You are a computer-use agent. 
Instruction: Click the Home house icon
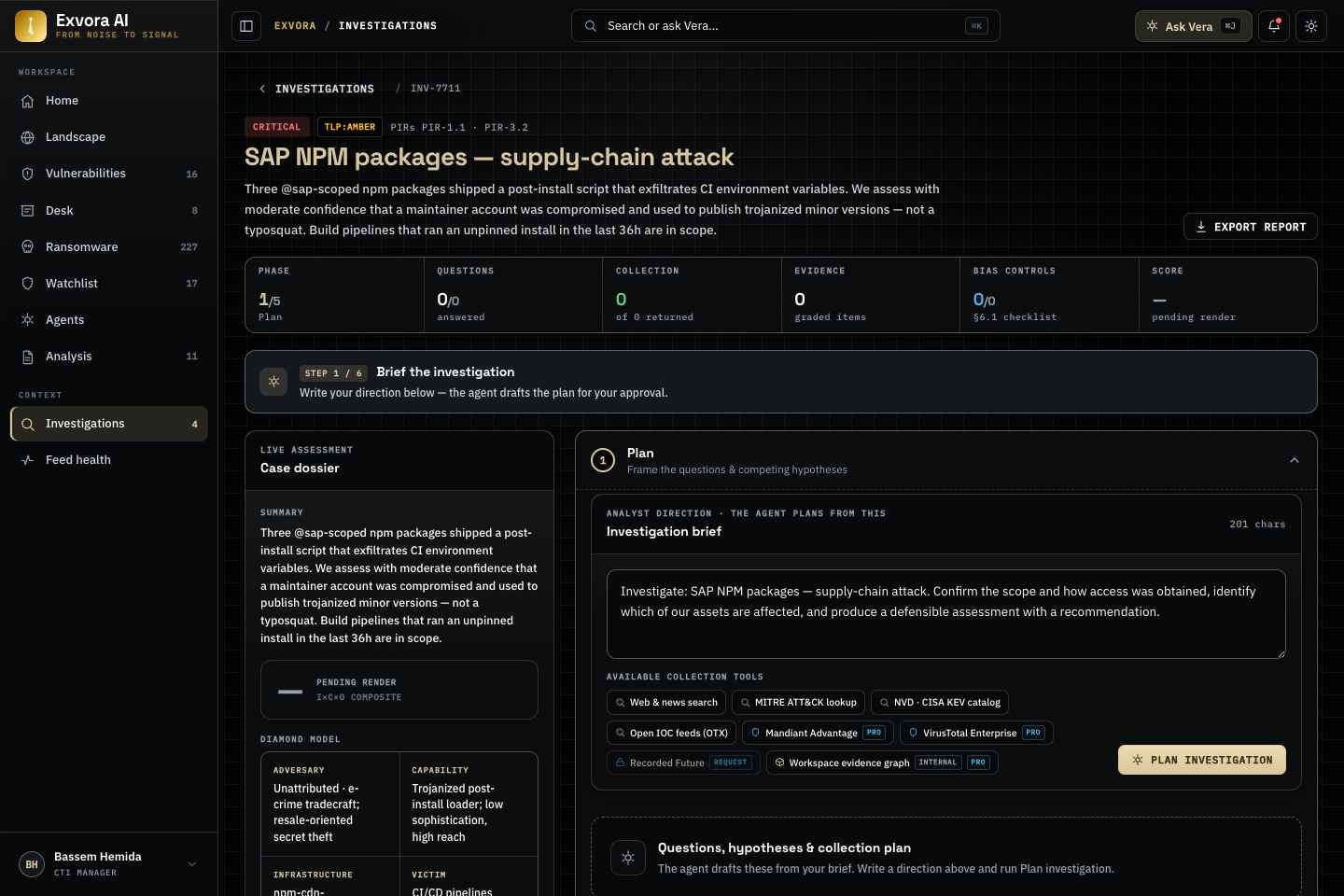coord(28,101)
